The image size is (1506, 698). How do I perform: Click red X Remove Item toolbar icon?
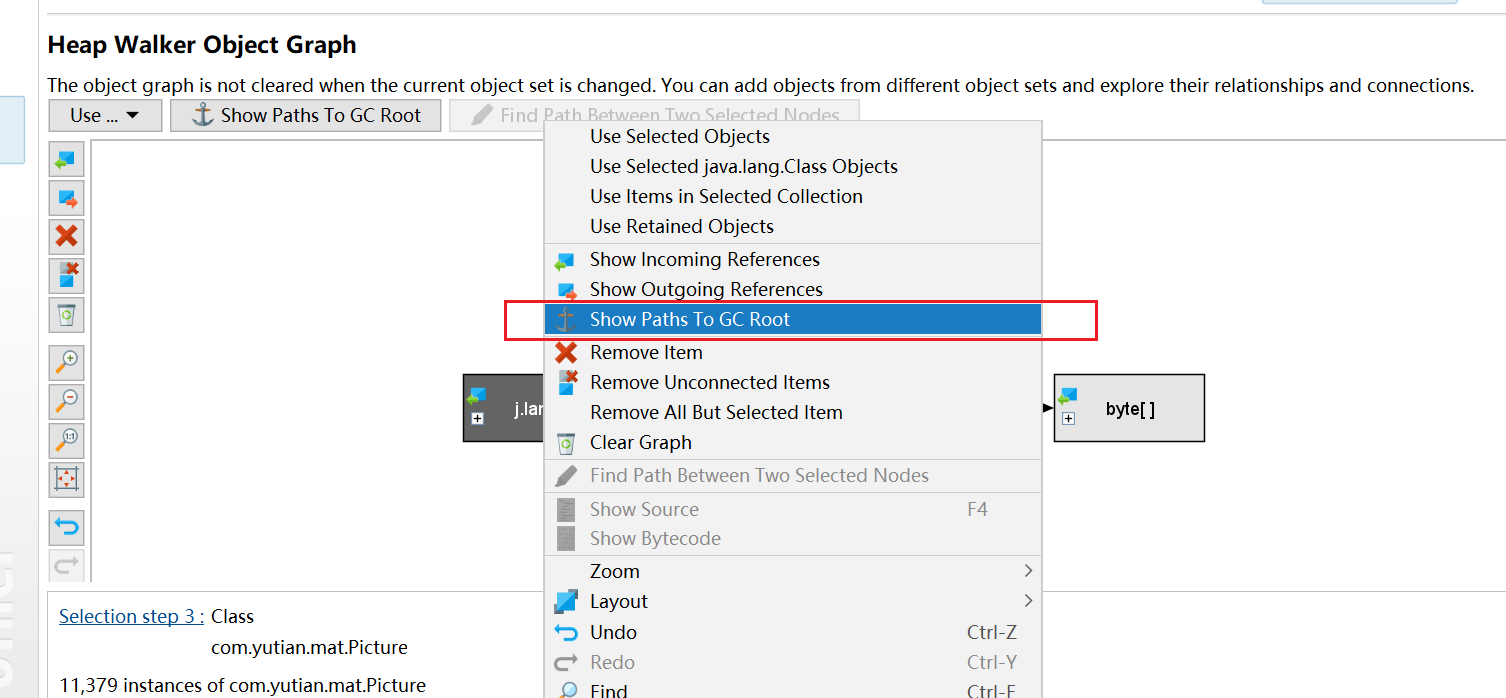click(x=66, y=236)
